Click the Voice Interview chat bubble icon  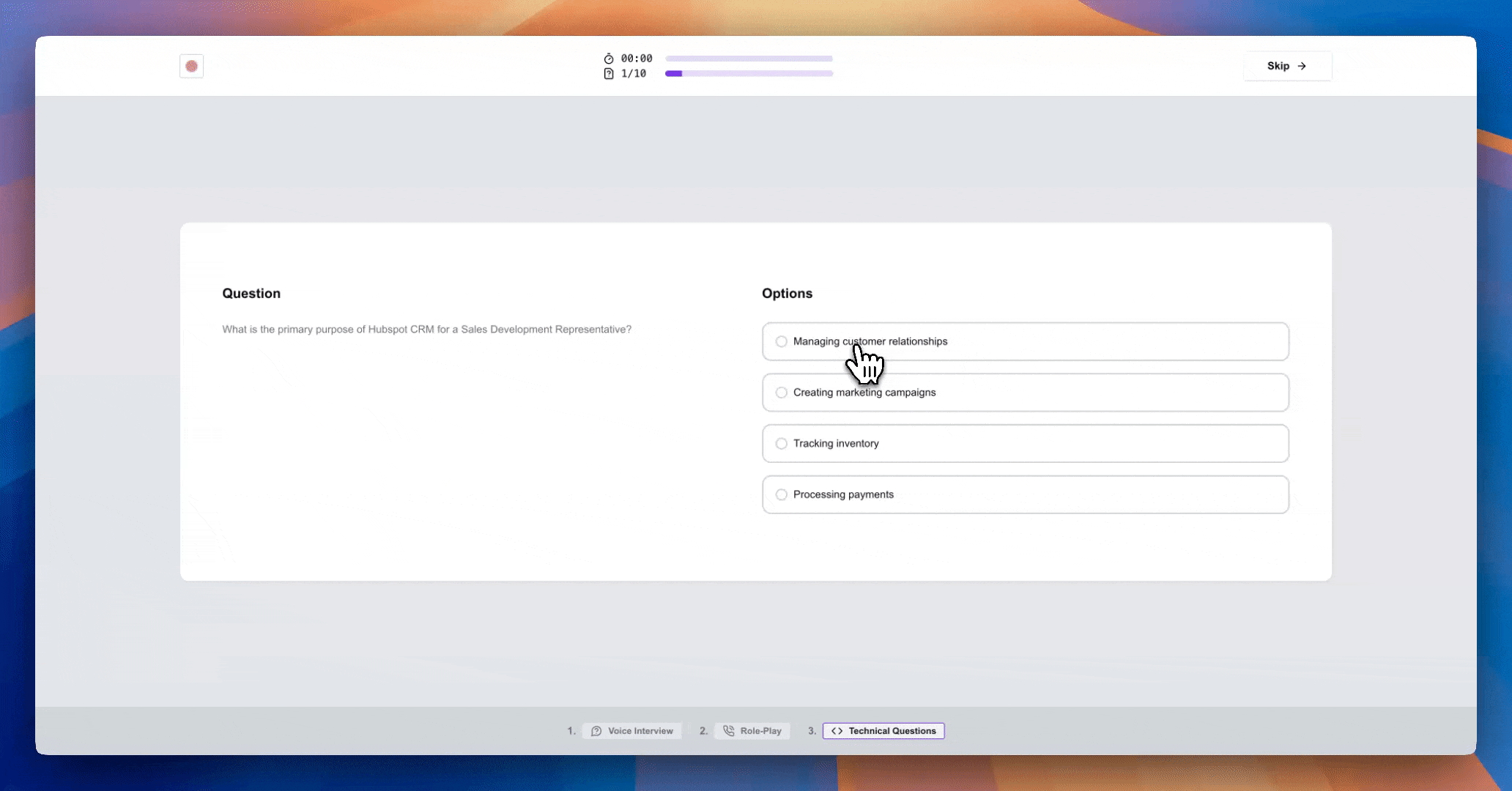tap(596, 731)
